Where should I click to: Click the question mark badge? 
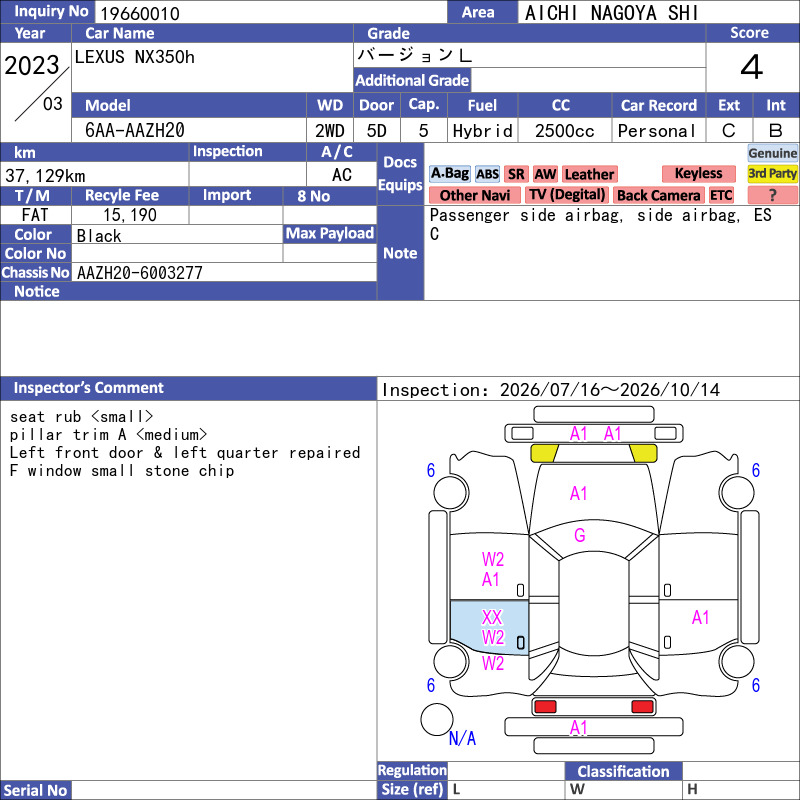pos(772,195)
